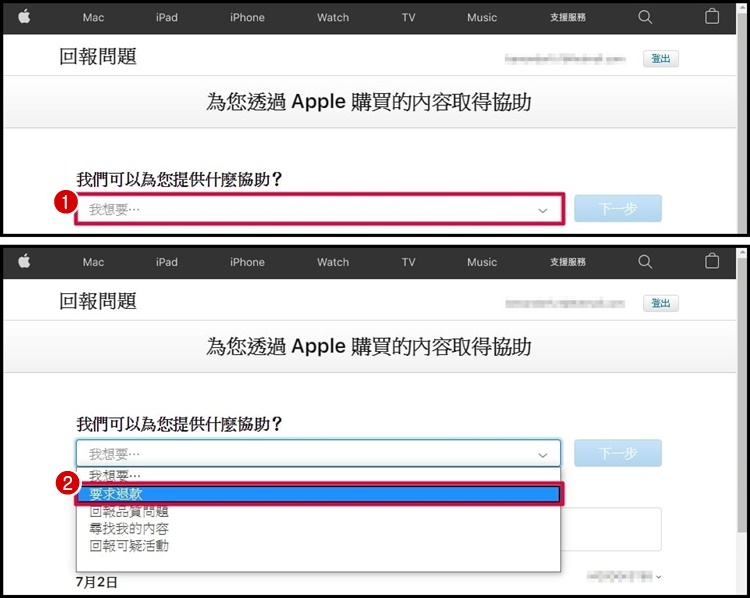The width and height of the screenshot is (750, 598).
Task: Open shopping bag icon in top screenshot
Action: coord(712,16)
